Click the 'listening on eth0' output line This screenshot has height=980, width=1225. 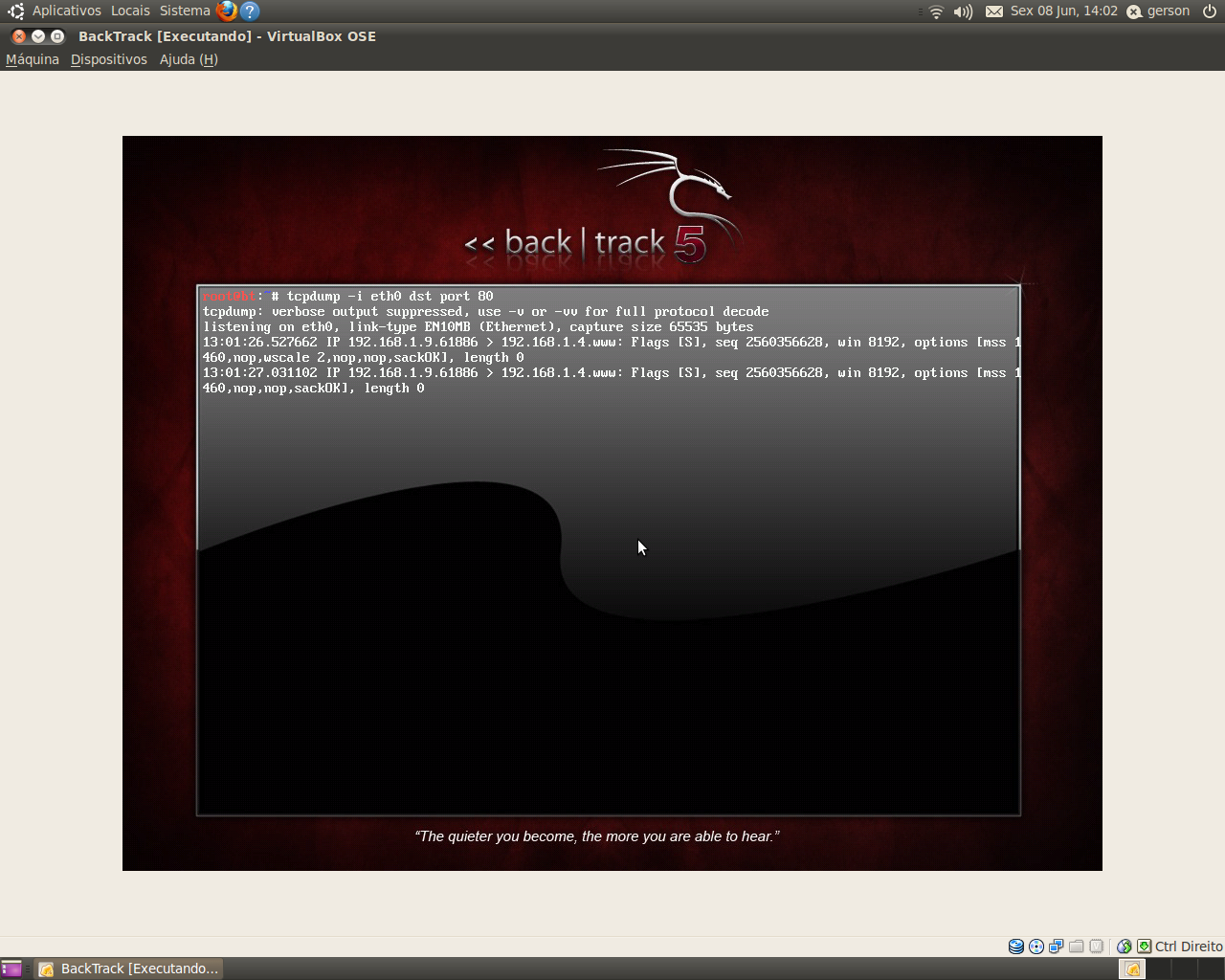click(479, 327)
